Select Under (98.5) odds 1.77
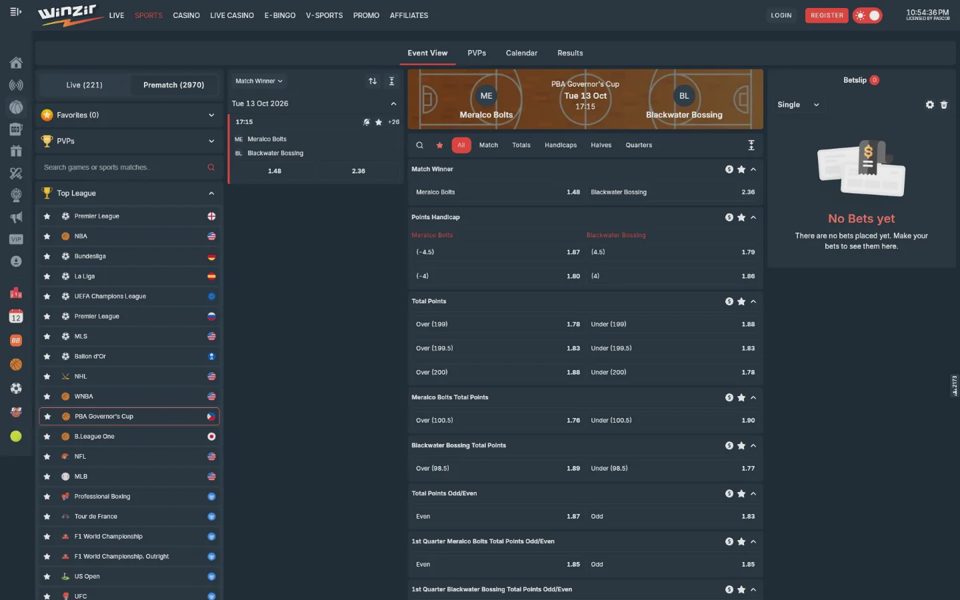This screenshot has height=600, width=960. tap(672, 468)
